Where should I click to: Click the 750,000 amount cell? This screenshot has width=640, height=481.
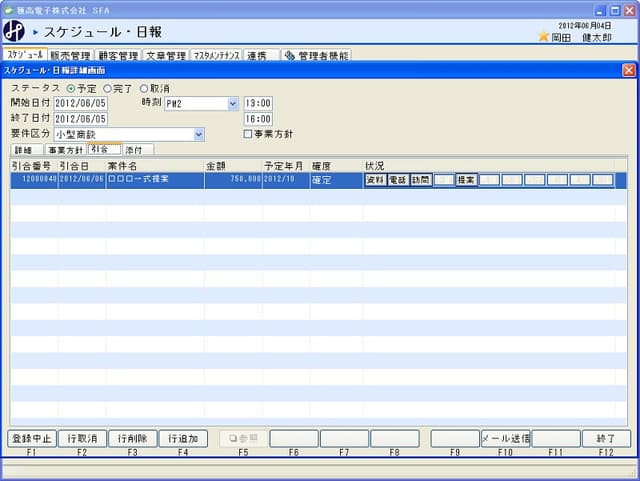pyautogui.click(x=233, y=180)
